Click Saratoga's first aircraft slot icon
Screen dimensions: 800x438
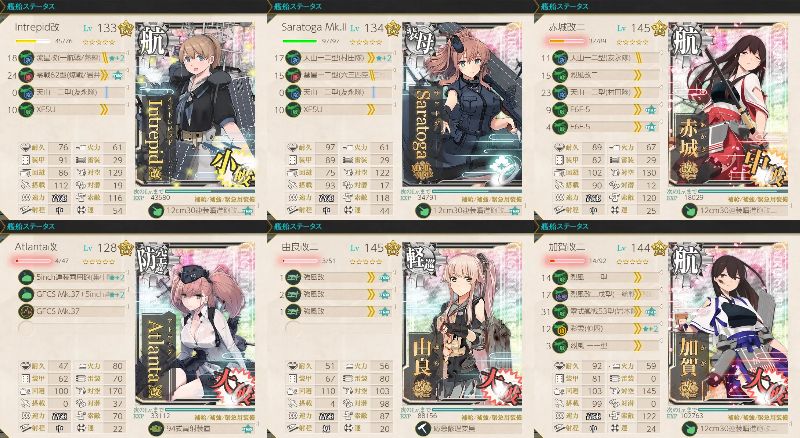293,58
